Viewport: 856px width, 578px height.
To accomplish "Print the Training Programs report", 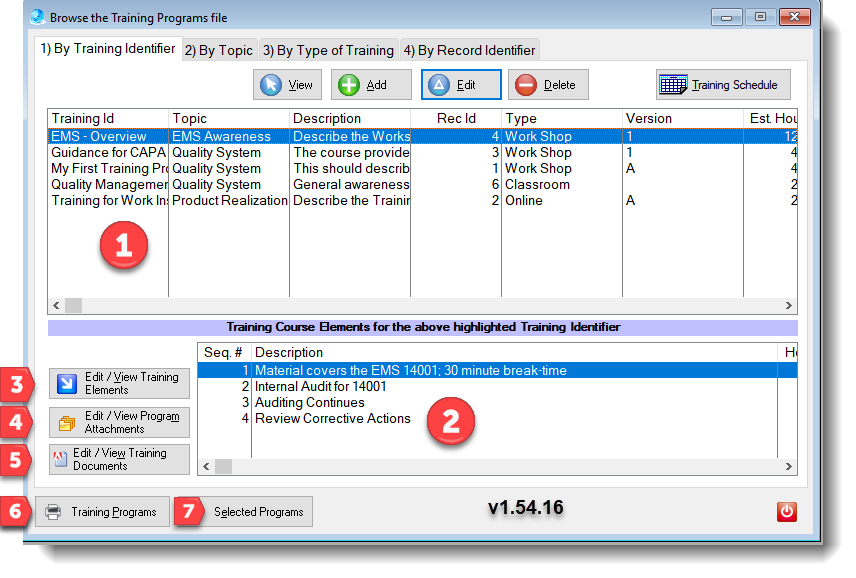I will (x=101, y=512).
